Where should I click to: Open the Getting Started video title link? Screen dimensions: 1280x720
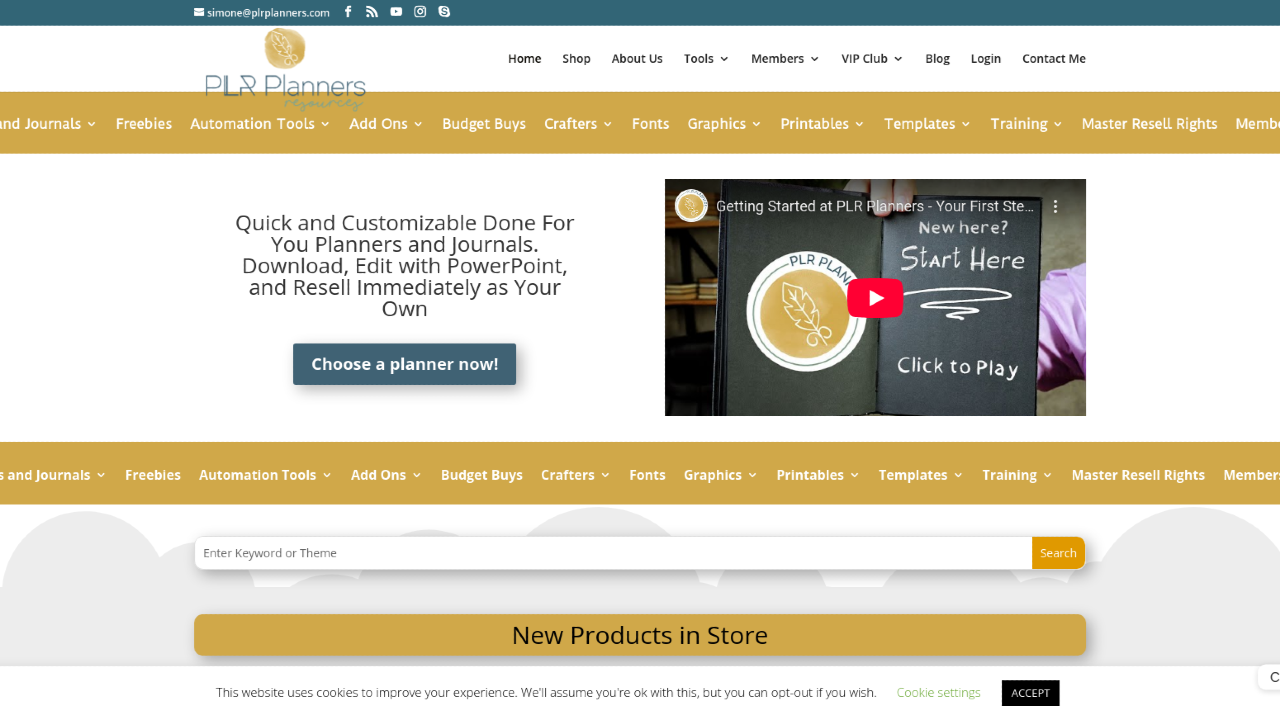point(875,207)
